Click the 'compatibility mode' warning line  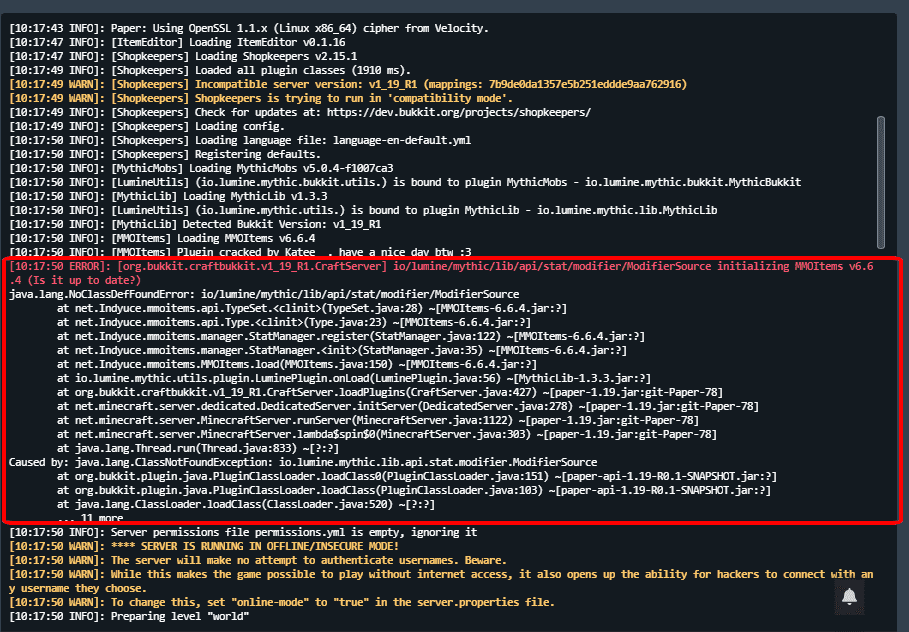coord(261,99)
